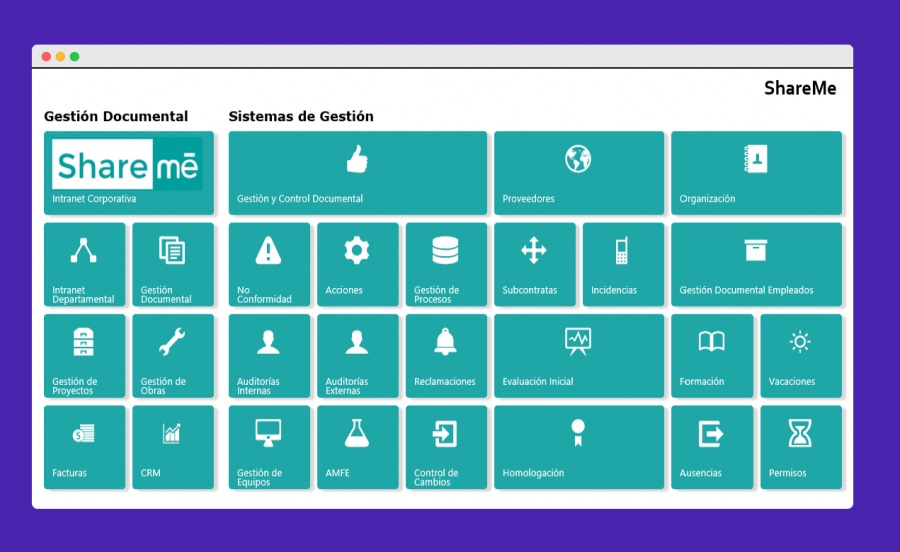Open the Gestión de Procesos database icon
Screen dimensions: 900x552
[445, 250]
